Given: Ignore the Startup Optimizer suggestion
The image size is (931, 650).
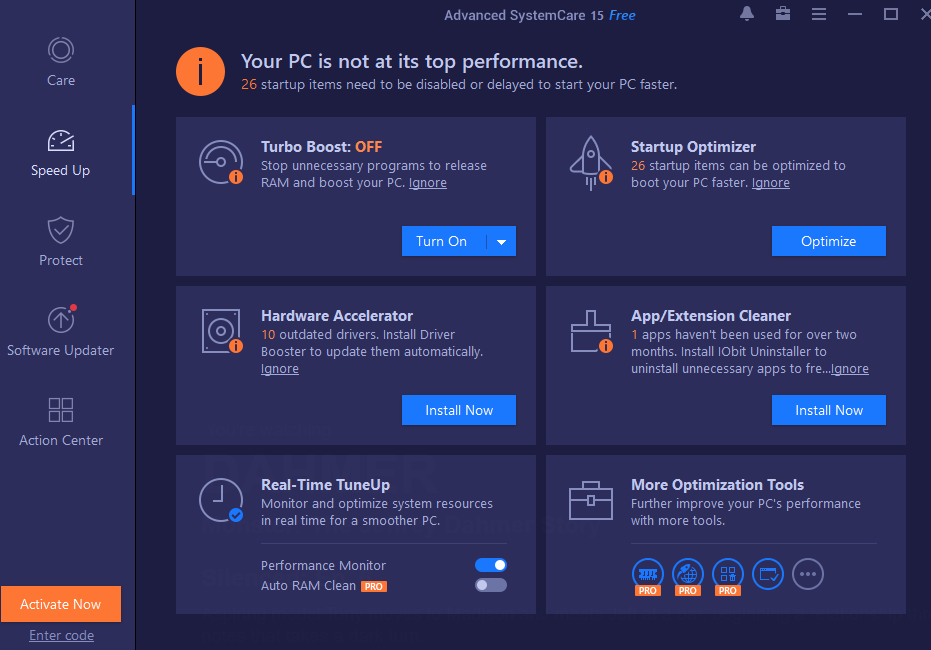Looking at the screenshot, I should coord(771,183).
